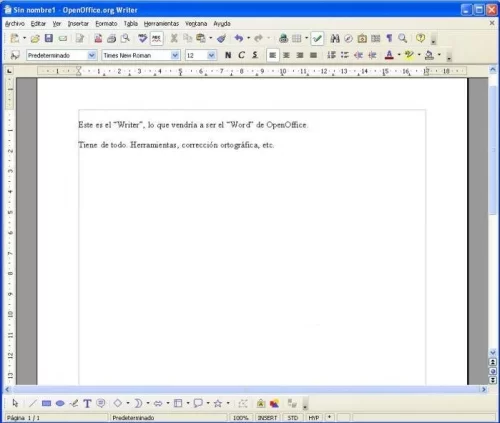This screenshot has width=500, height=423.
Task: Activate the Format Paintbrush icon
Action: point(221,38)
